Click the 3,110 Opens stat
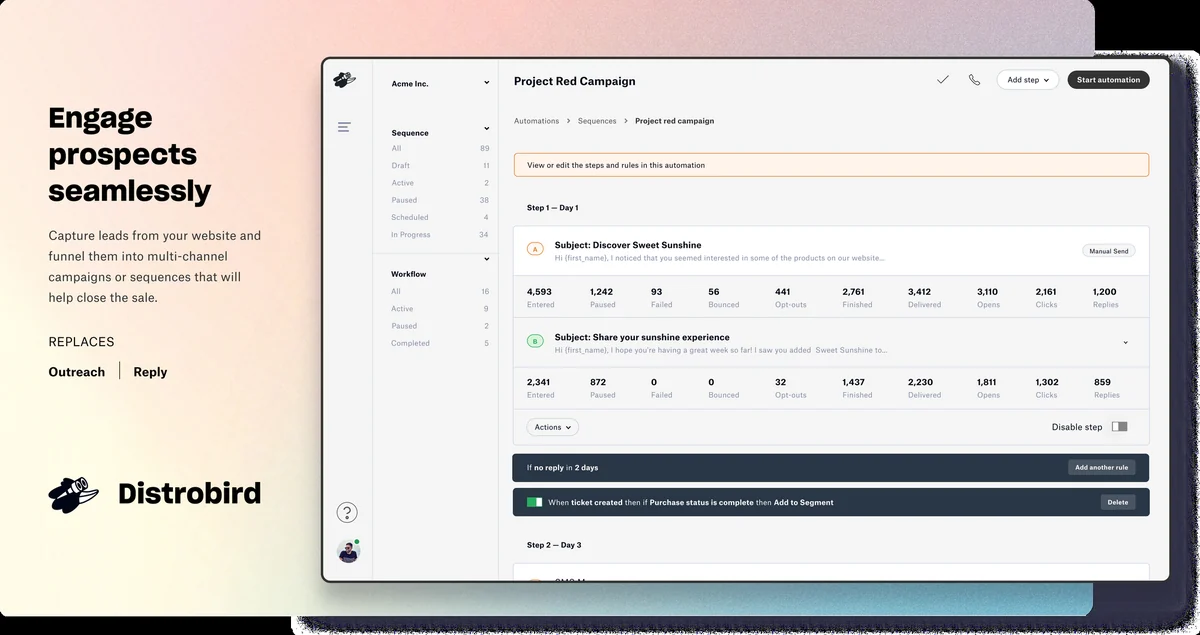Screen dimensions: 1200x635 (988, 297)
